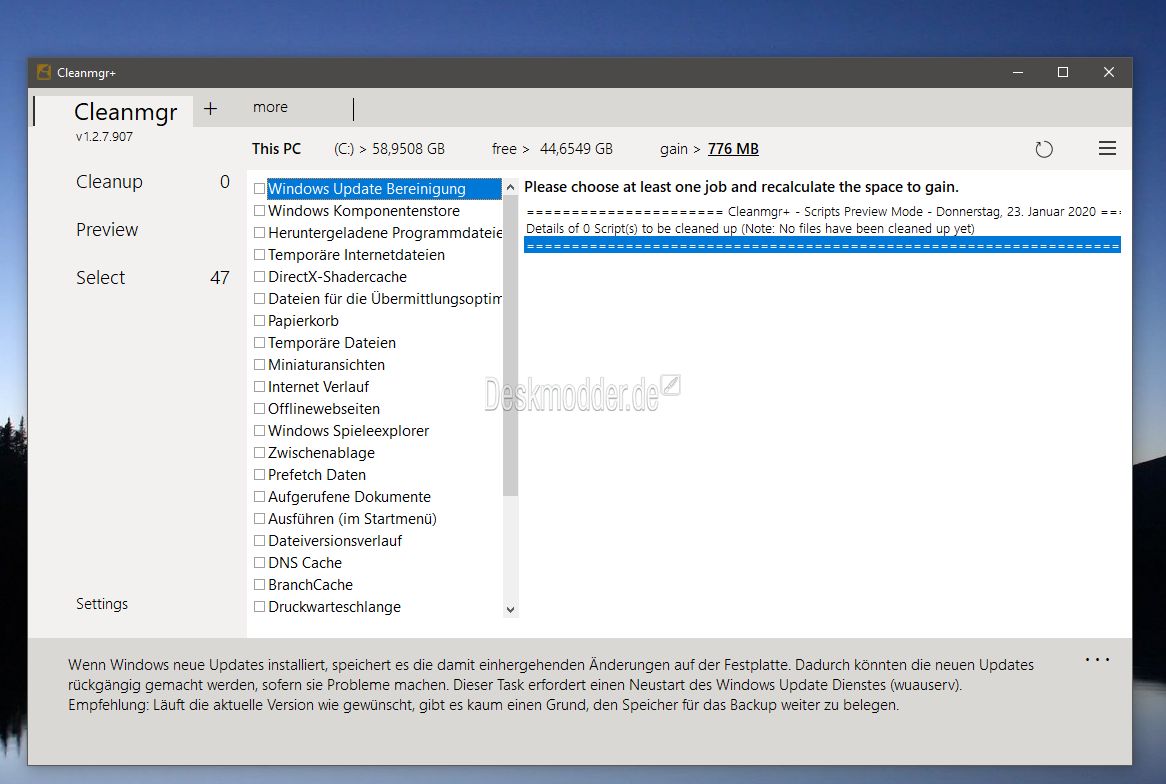Check the Windows Update Bereinigung checkbox
1166x784 pixels.
pos(260,189)
